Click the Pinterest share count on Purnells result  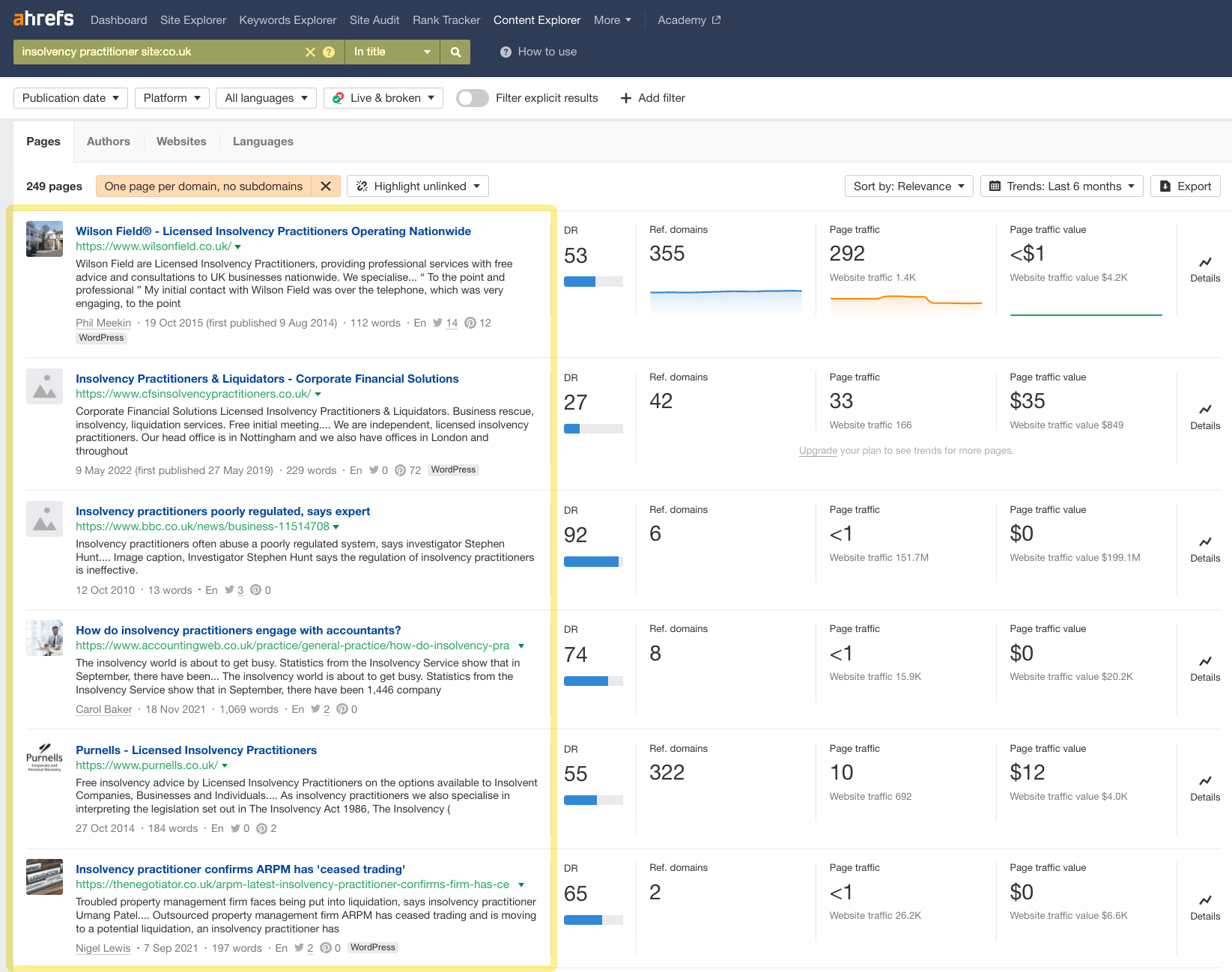coord(267,828)
